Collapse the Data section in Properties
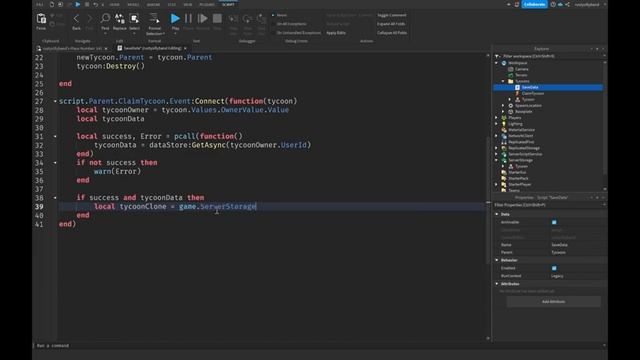The image size is (640, 360). (497, 214)
